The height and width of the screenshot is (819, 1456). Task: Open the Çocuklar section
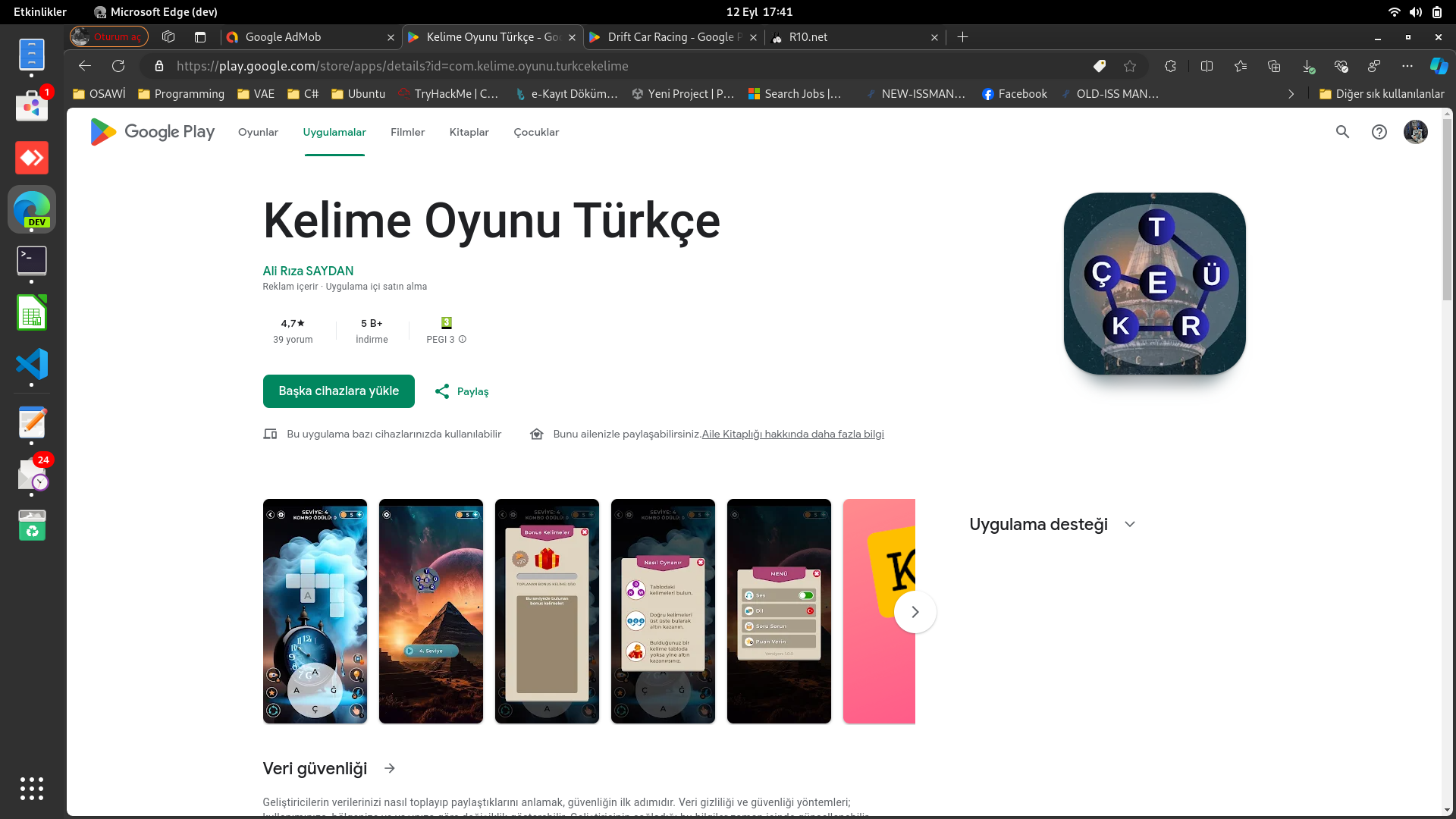point(536,132)
